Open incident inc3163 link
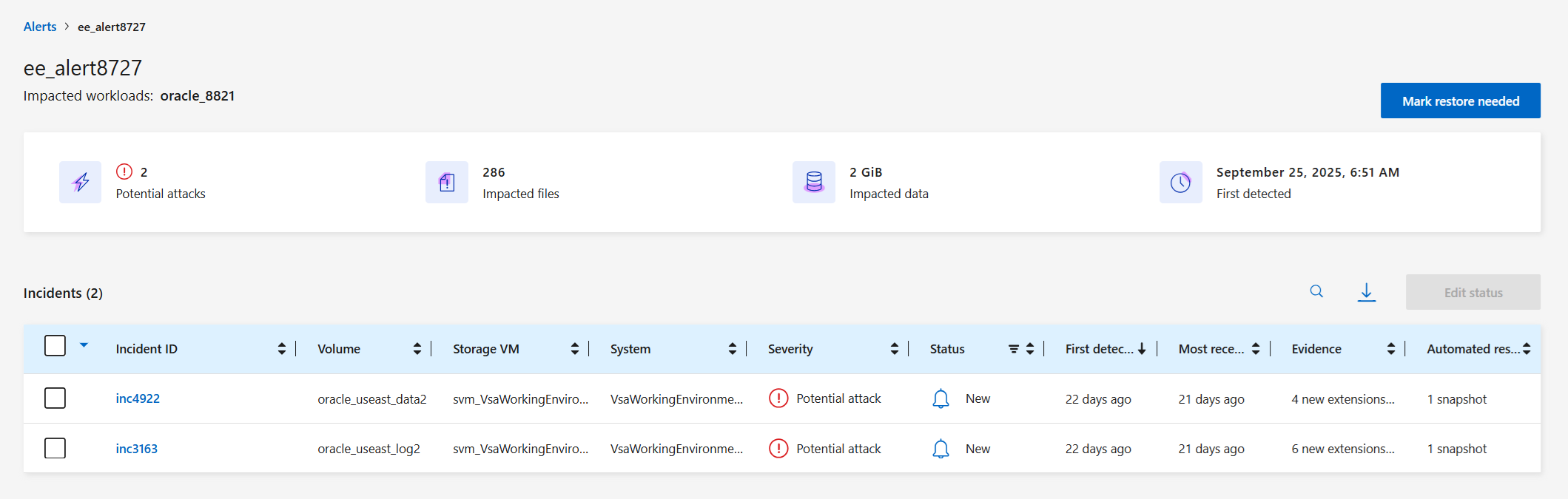 (x=137, y=449)
